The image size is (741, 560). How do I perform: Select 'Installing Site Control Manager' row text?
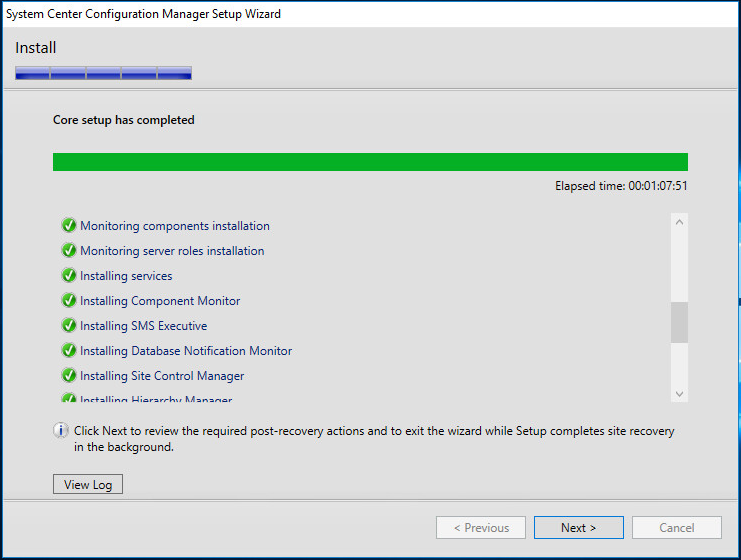[x=162, y=376]
